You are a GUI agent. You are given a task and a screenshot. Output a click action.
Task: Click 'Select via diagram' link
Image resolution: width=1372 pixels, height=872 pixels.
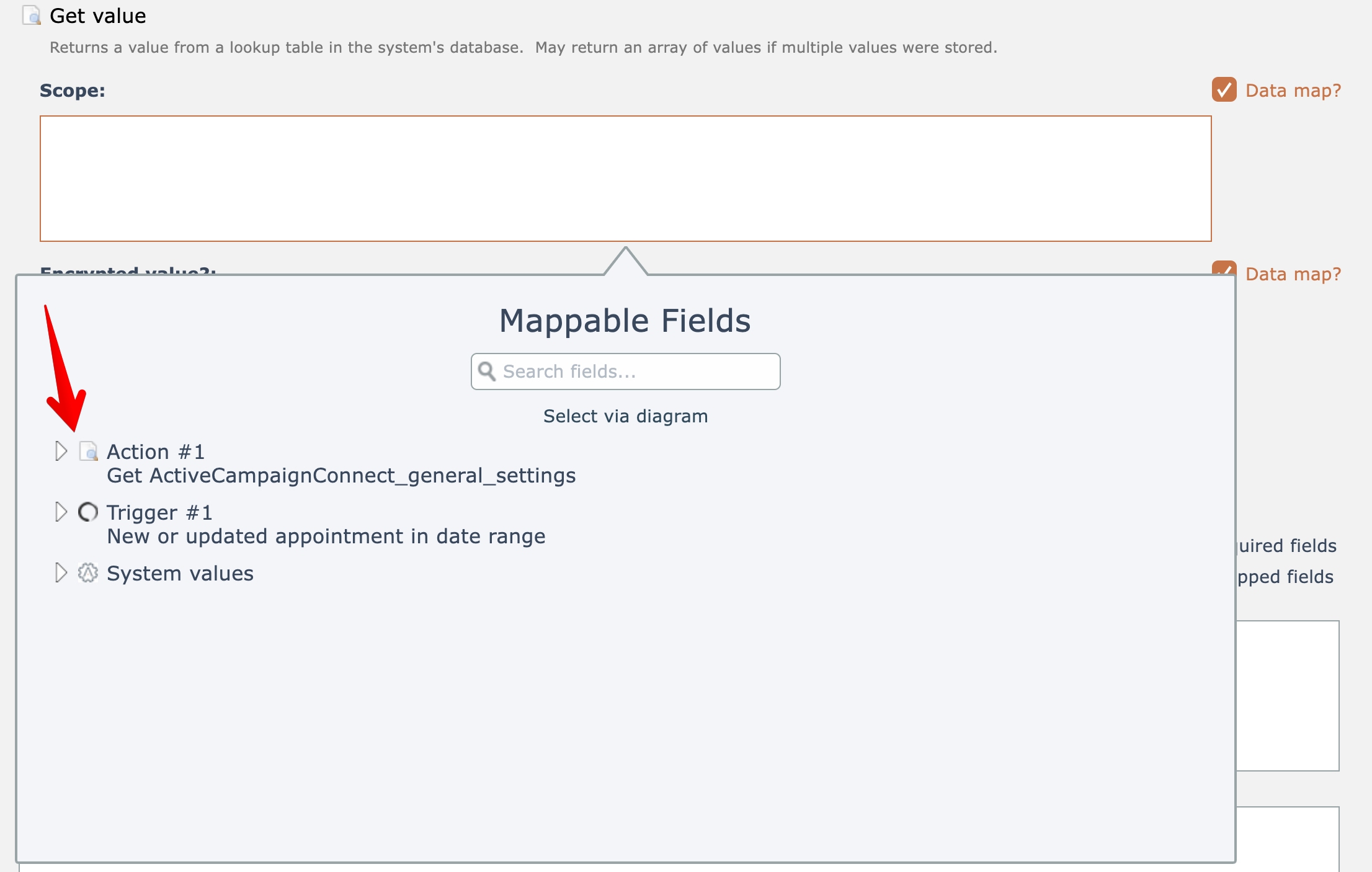click(x=625, y=416)
